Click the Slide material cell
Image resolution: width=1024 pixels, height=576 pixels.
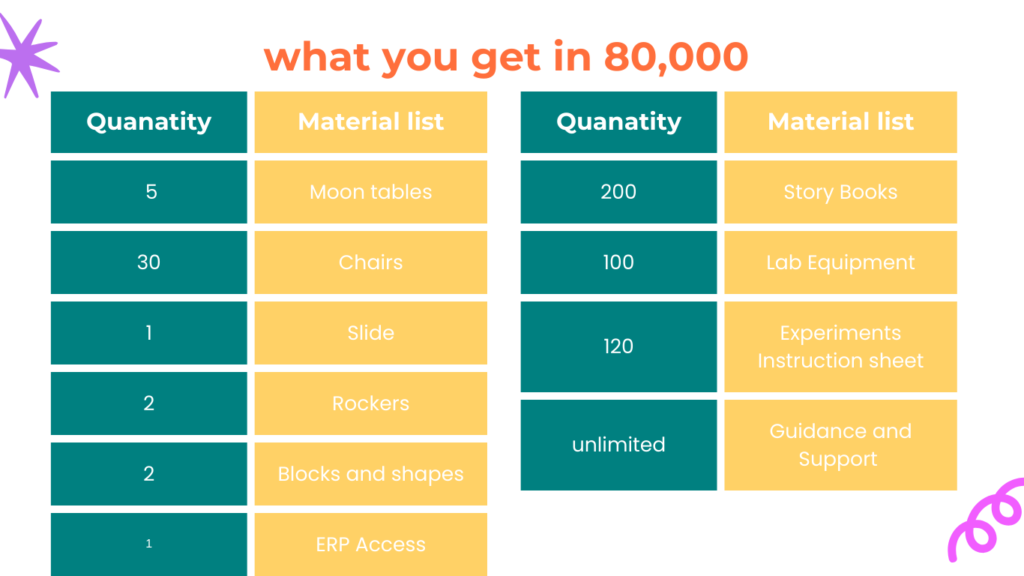tap(371, 333)
